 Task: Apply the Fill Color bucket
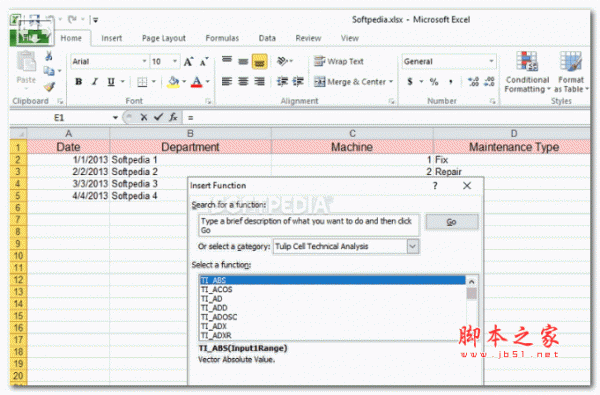[173, 82]
